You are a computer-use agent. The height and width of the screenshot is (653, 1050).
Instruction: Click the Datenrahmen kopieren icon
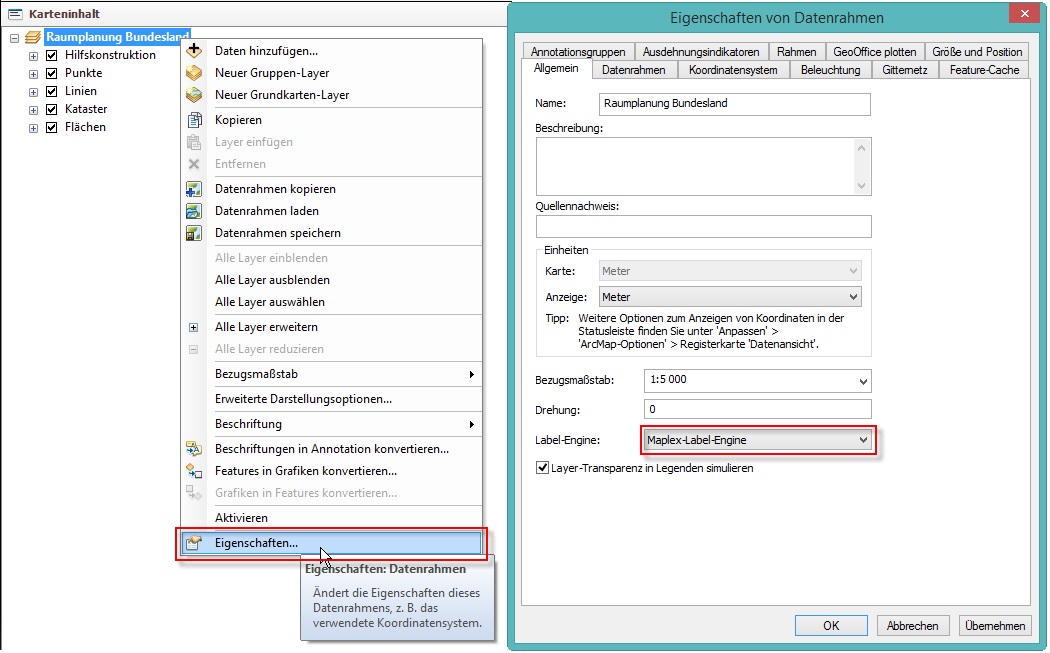point(195,189)
